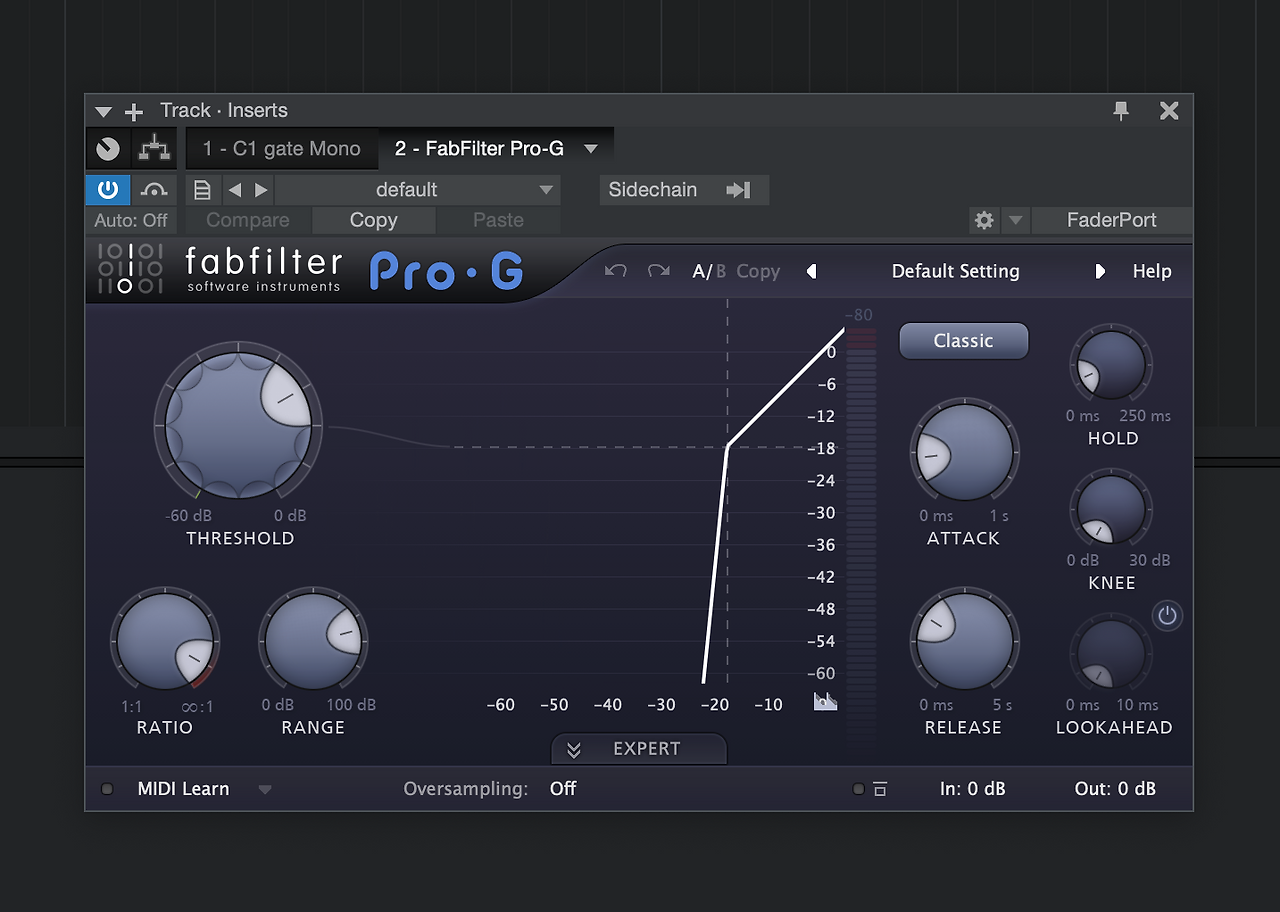Click the THRESHOLD knob
This screenshot has width=1280, height=912.
coord(239,425)
